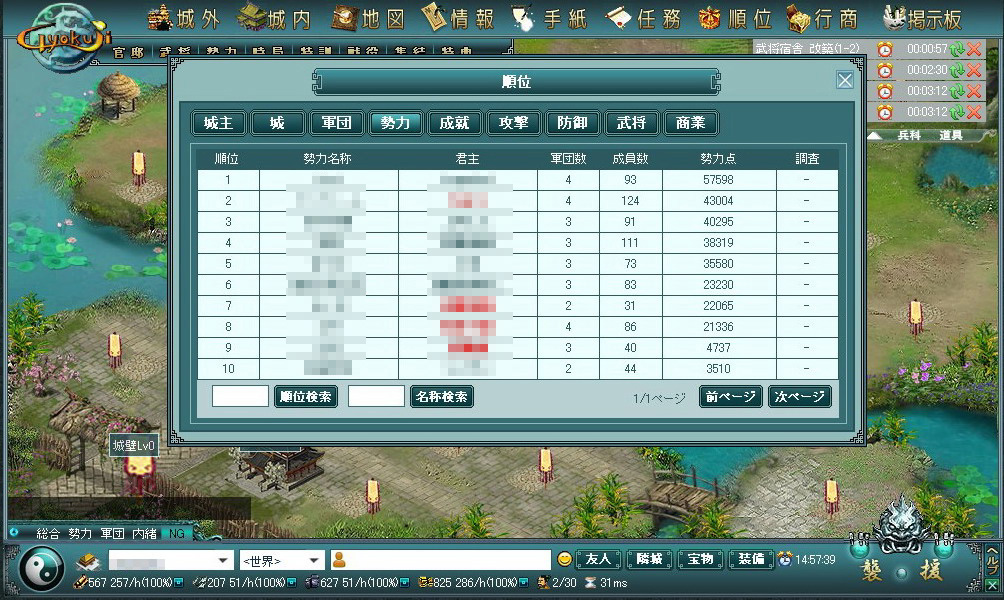Click the gold ingot icon beside the chat box
The width and height of the screenshot is (1004, 600).
click(x=88, y=562)
